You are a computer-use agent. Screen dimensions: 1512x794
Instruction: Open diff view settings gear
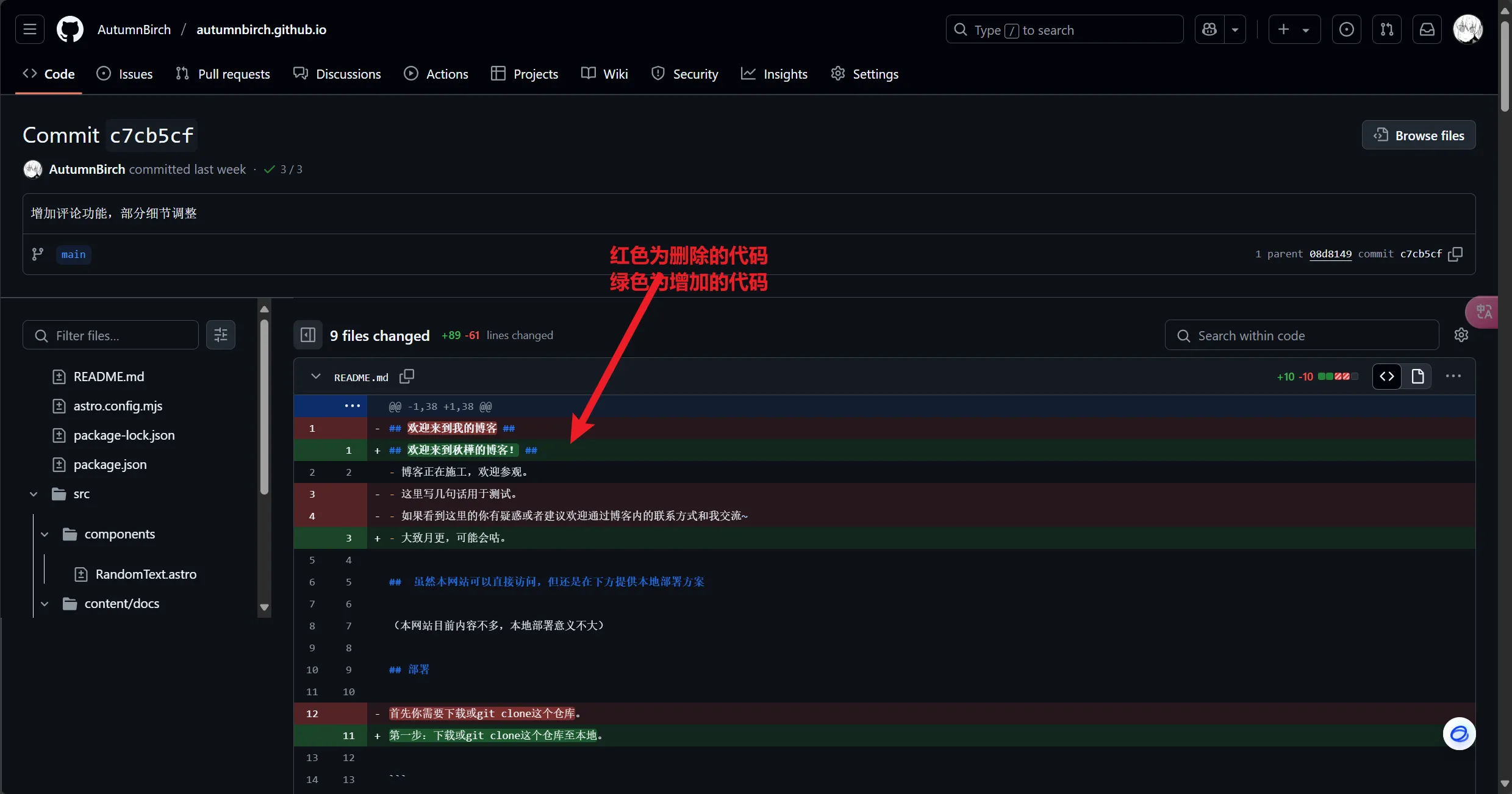point(1461,335)
